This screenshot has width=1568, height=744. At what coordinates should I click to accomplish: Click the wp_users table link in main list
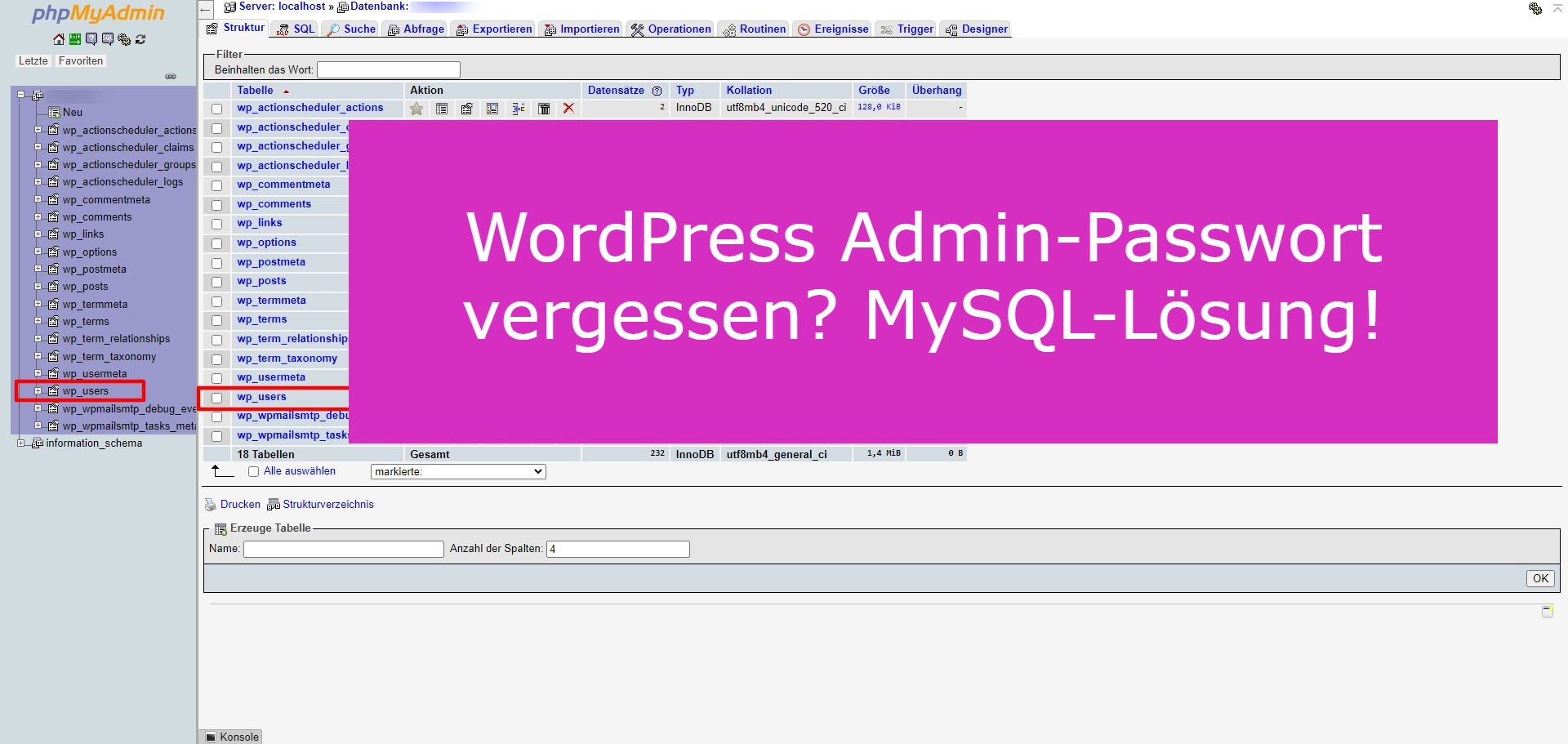(x=261, y=397)
